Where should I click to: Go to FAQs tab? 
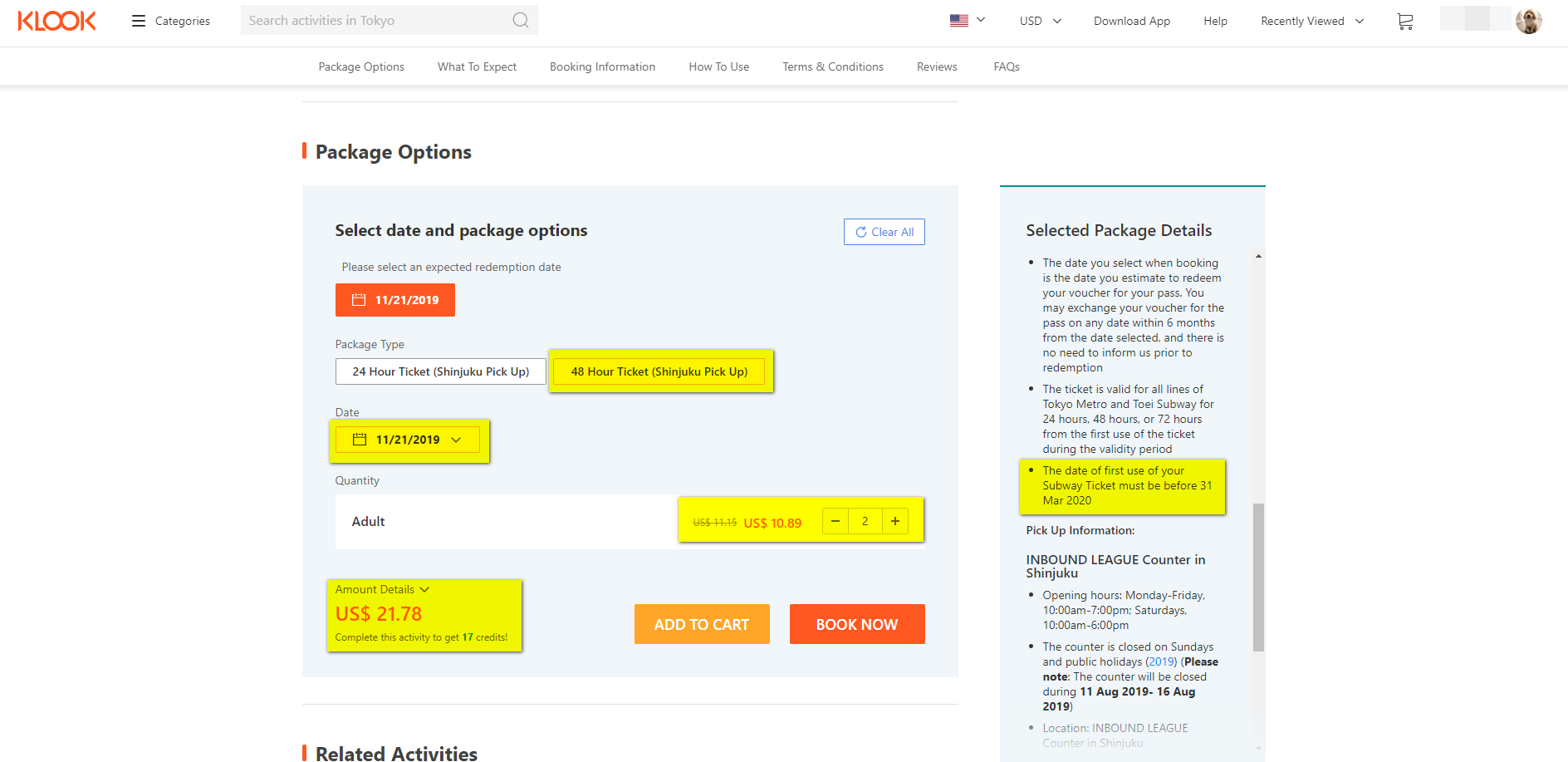point(1007,66)
